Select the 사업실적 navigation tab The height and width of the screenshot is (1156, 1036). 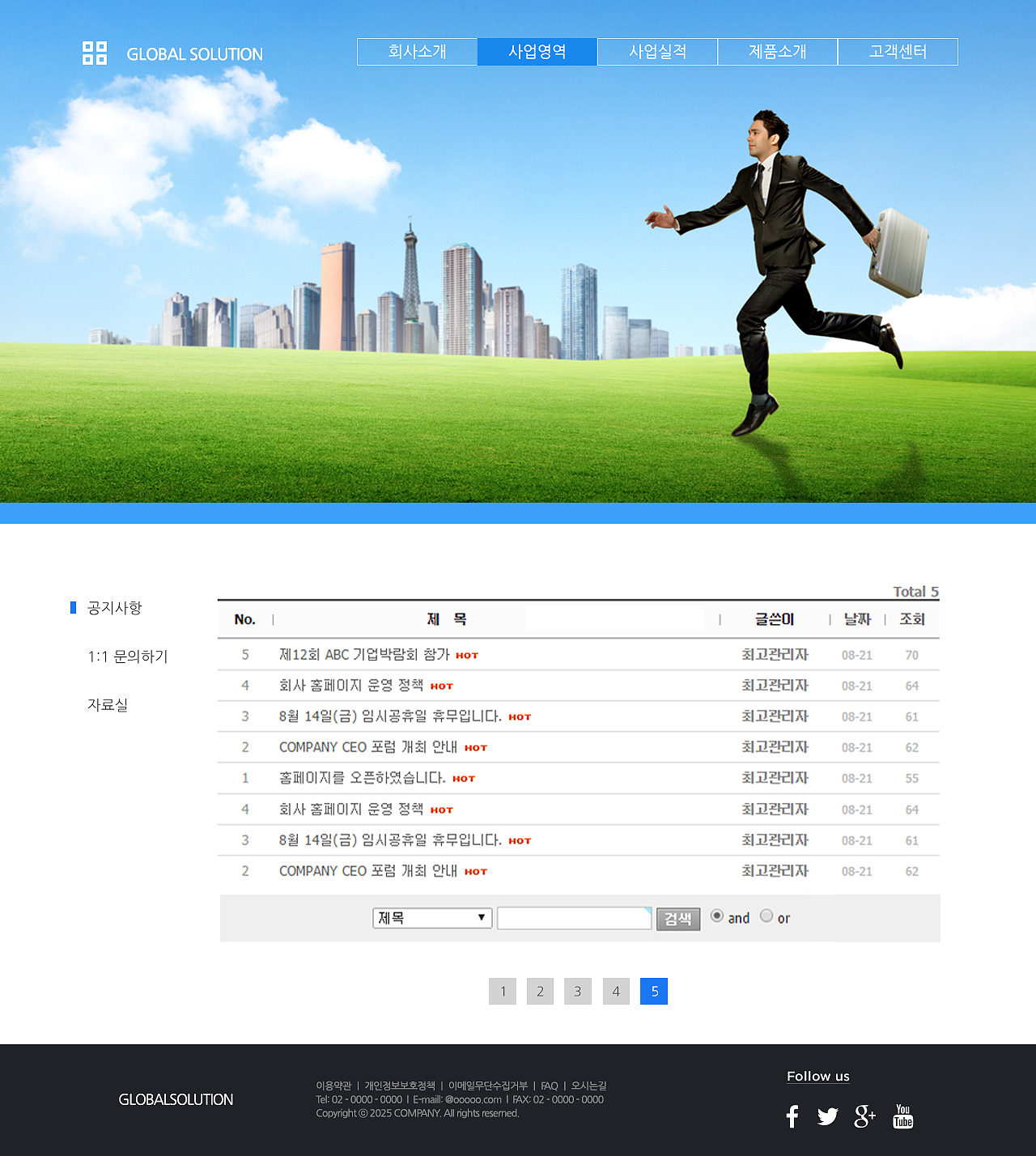coord(657,51)
